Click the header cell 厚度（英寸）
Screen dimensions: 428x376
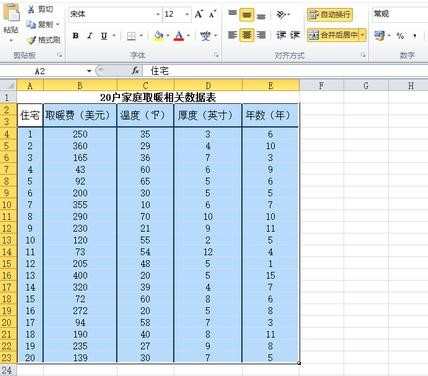point(208,115)
